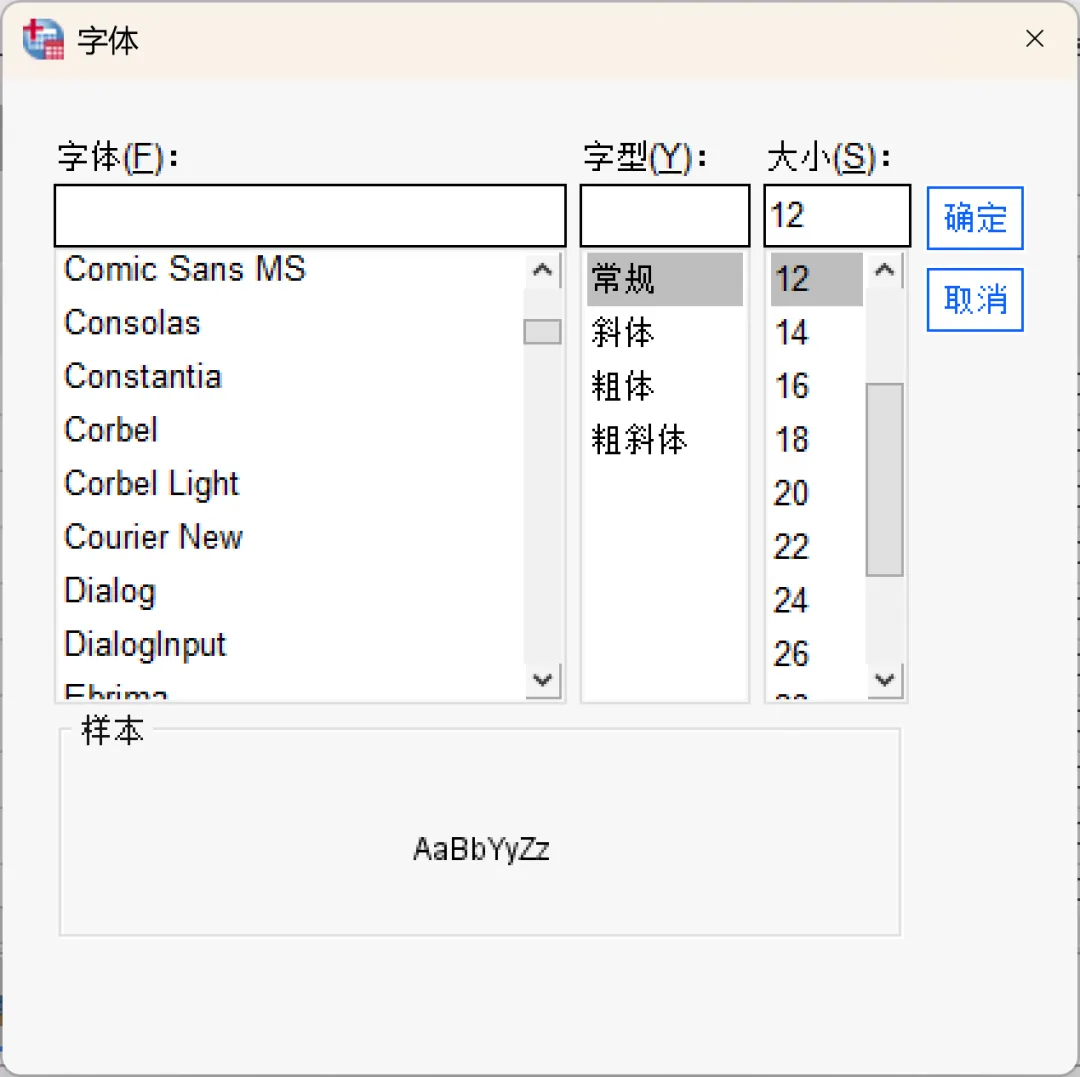The width and height of the screenshot is (1080, 1077).
Task: Set font size to 18
Action: tap(792, 440)
